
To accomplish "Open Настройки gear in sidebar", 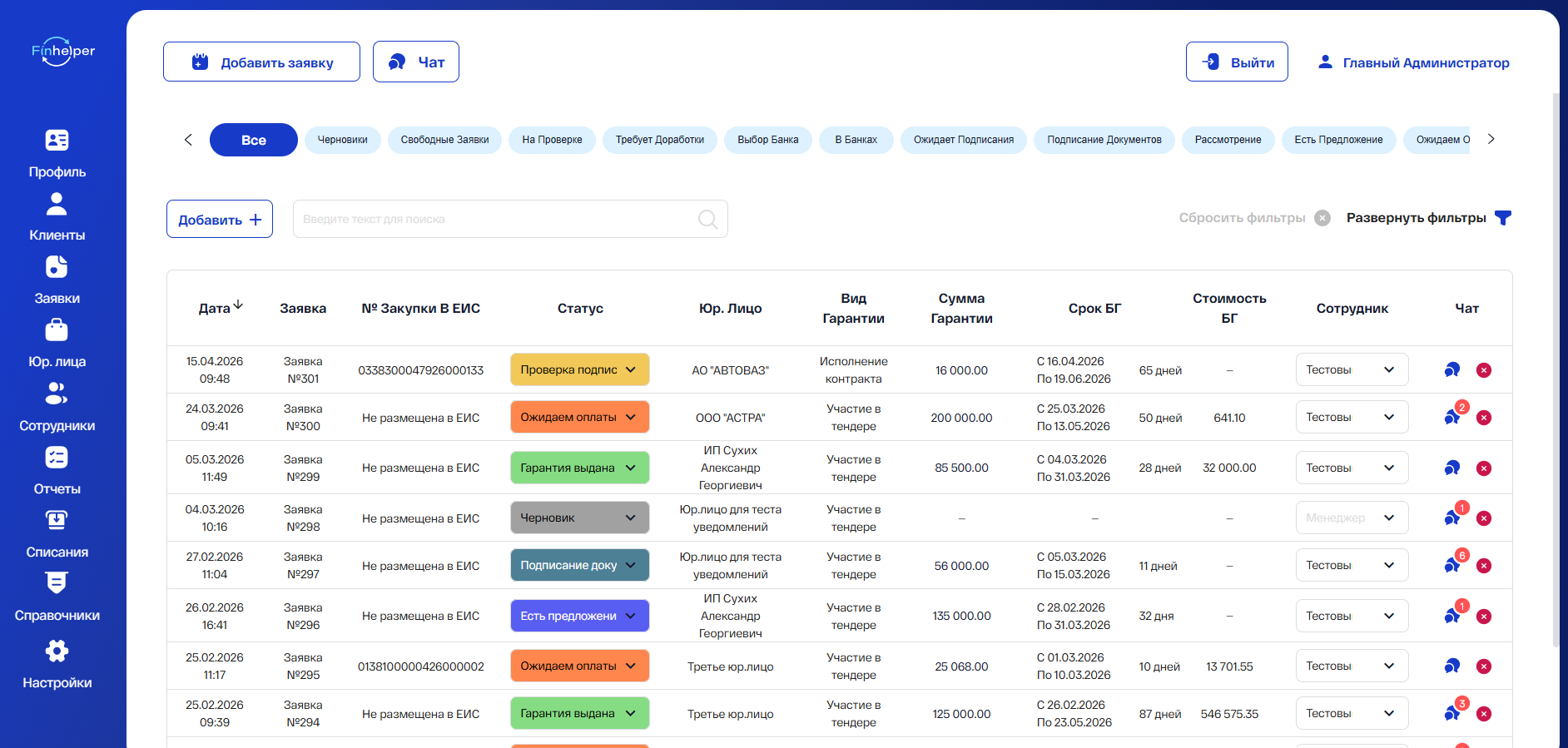I will (57, 665).
